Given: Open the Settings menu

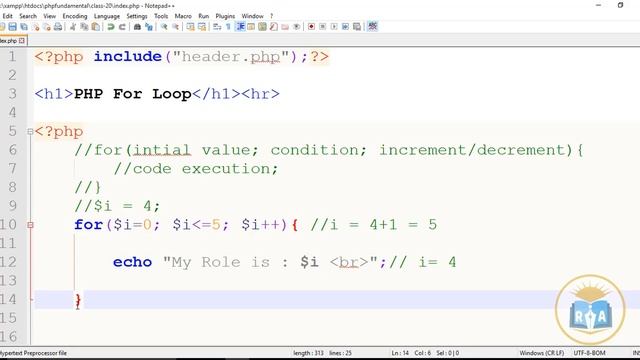Looking at the screenshot, I should (x=137, y=16).
